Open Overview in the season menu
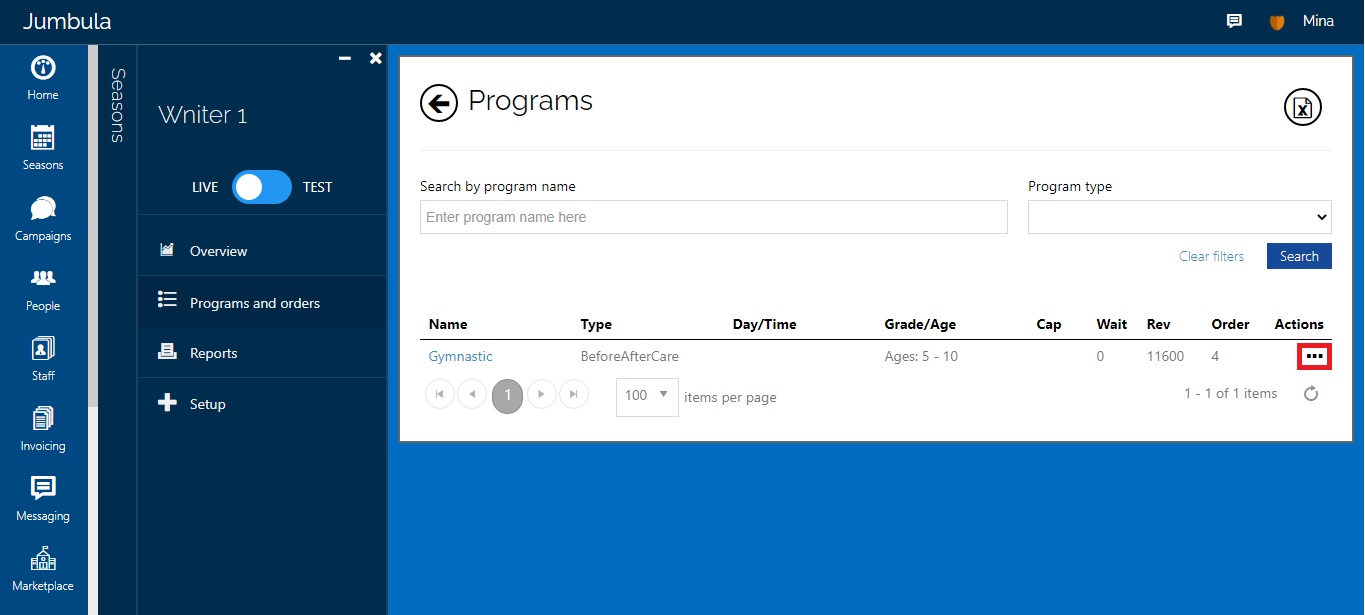The height and width of the screenshot is (615, 1365). click(x=261, y=251)
